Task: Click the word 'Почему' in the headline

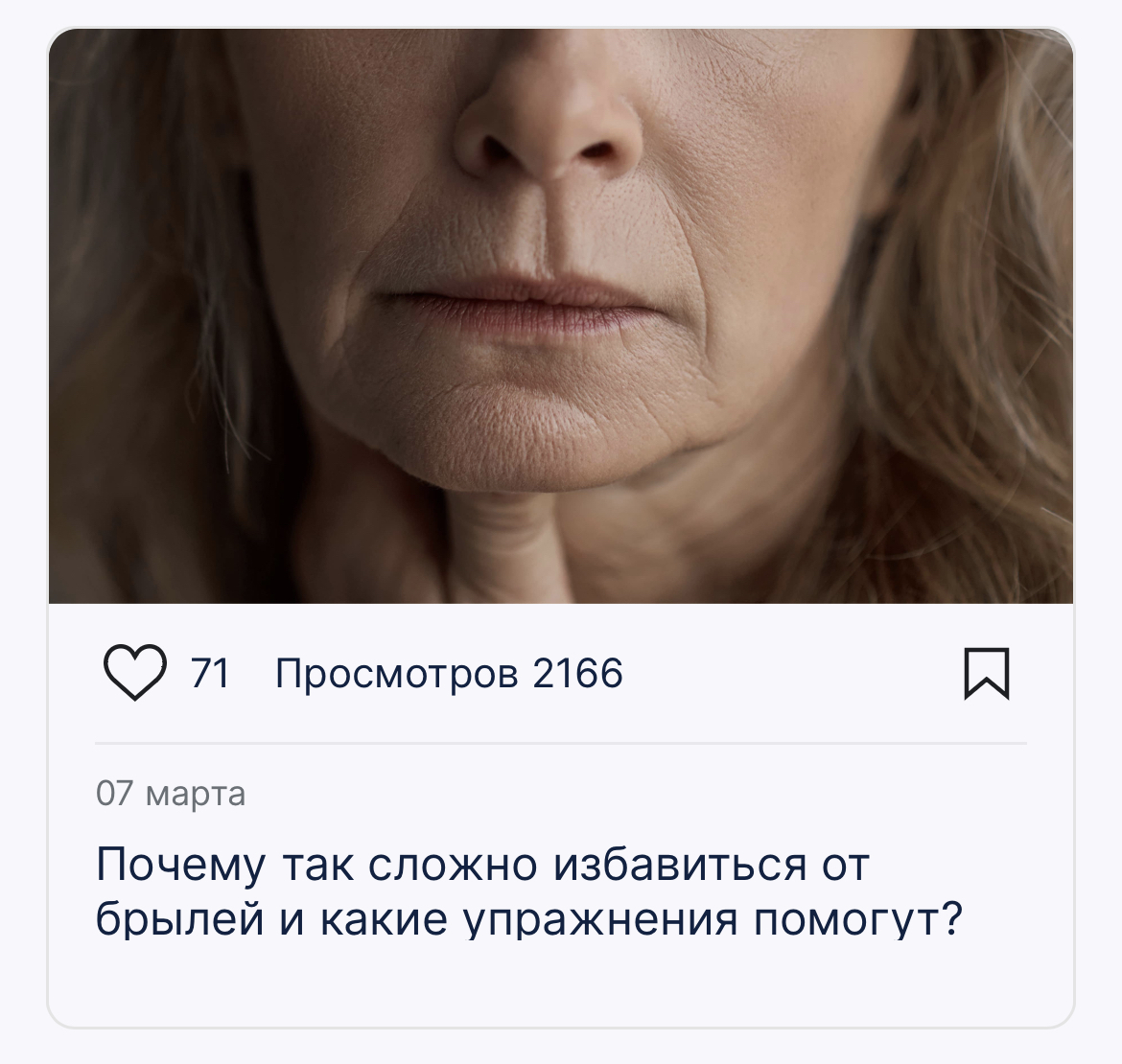Action: click(180, 866)
